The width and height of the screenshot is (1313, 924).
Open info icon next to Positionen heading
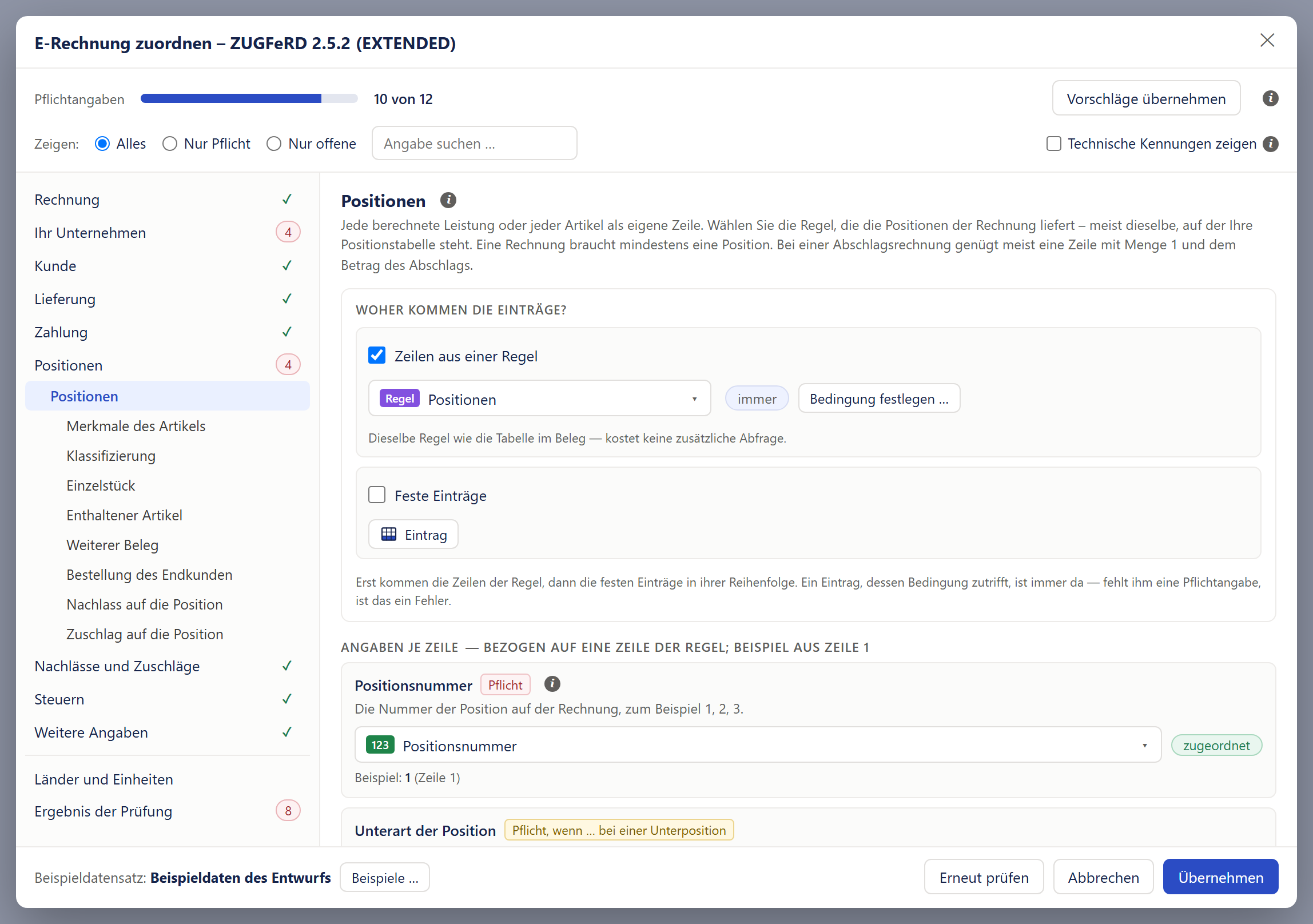(448, 200)
